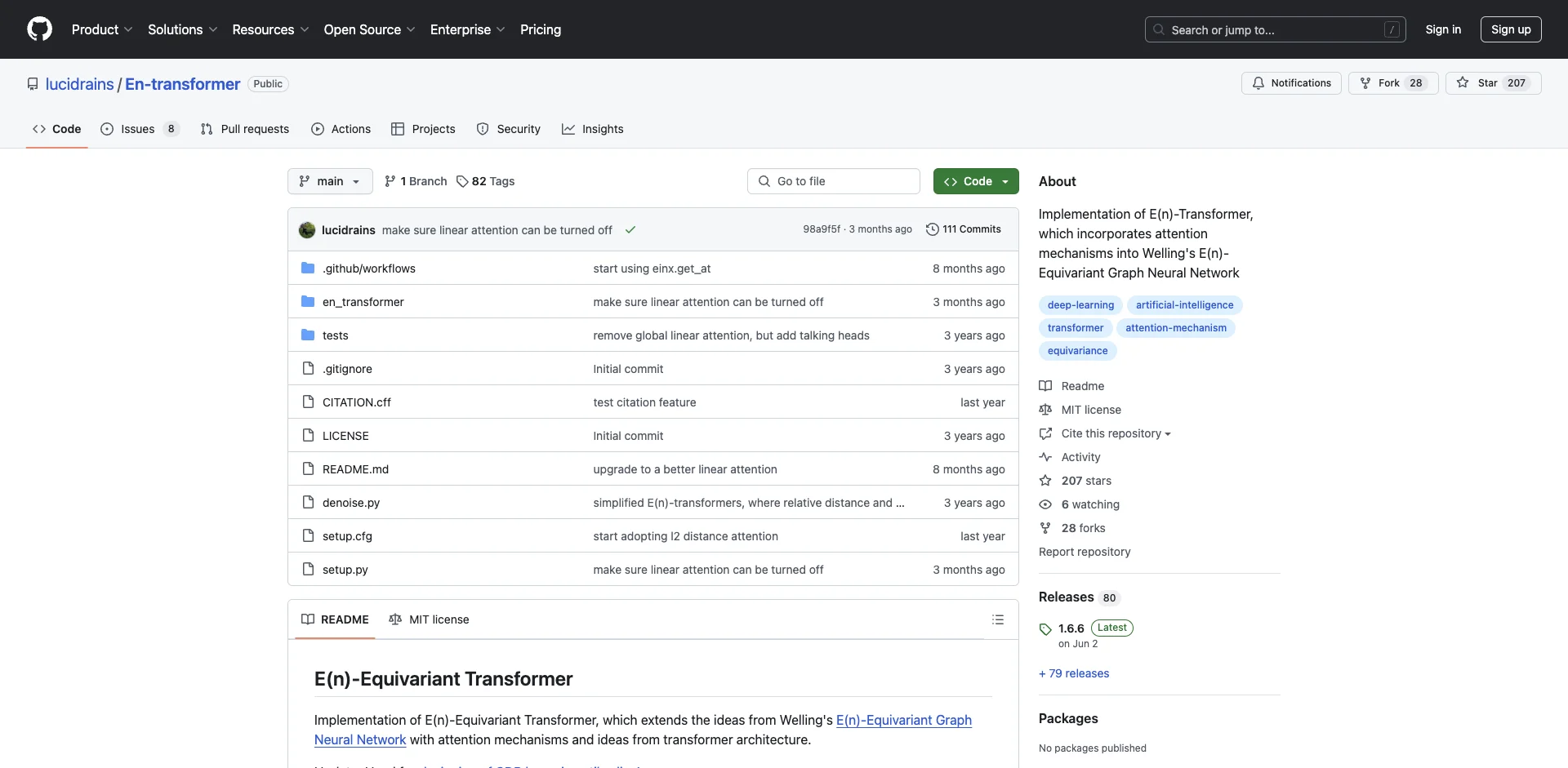Viewport: 1568px width, 768px height.
Task: Click lucidrains avatar in commit bar
Action: pos(307,230)
